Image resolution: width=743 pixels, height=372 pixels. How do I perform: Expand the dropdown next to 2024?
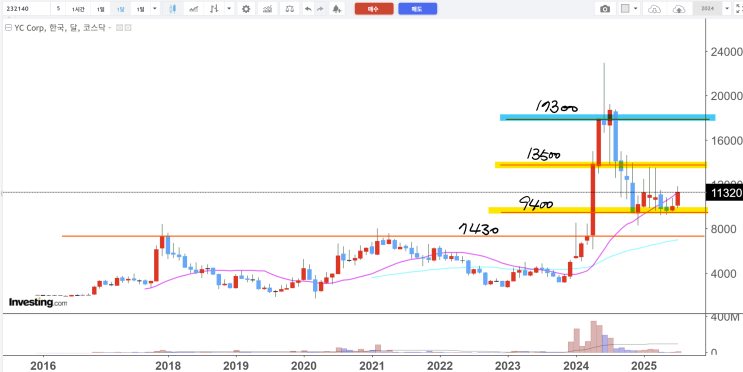[x=727, y=9]
